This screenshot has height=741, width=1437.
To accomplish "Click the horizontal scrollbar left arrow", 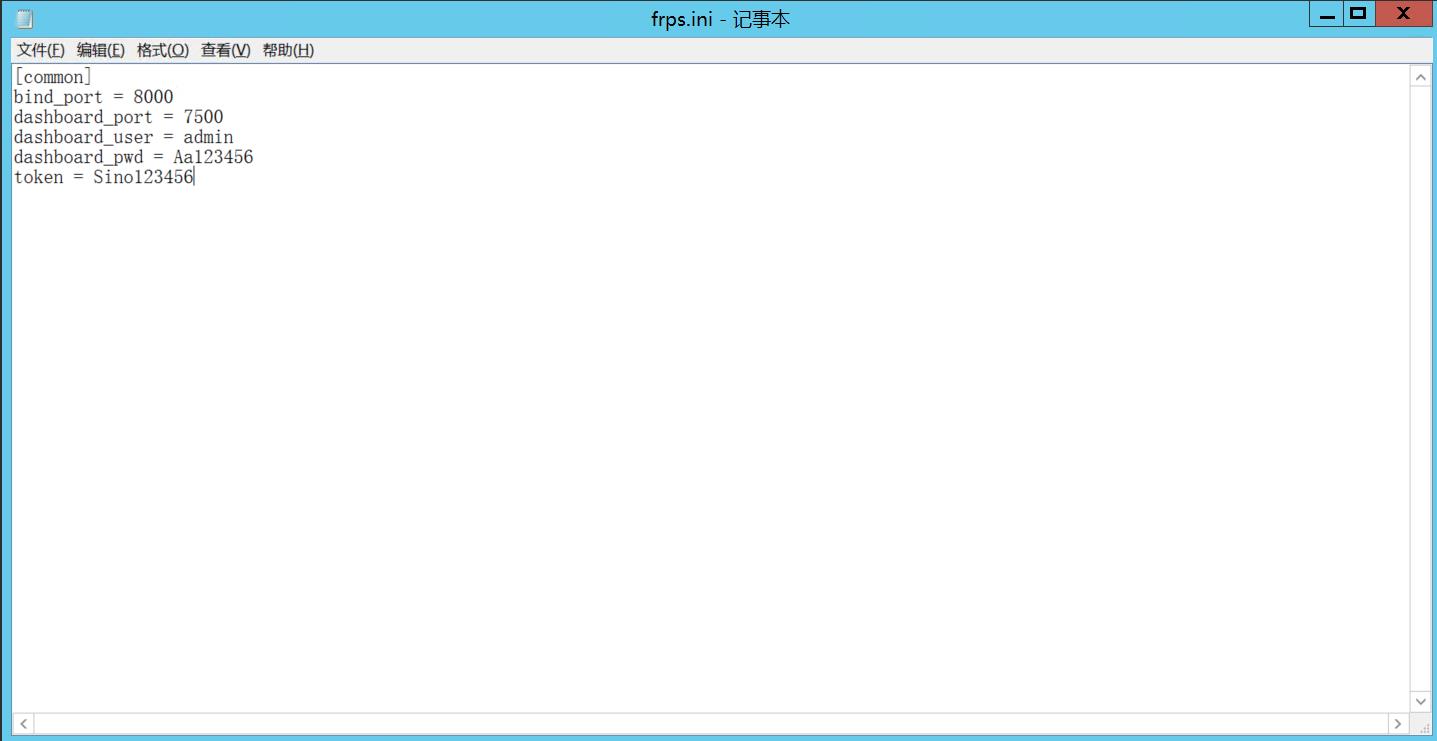I will (23, 723).
